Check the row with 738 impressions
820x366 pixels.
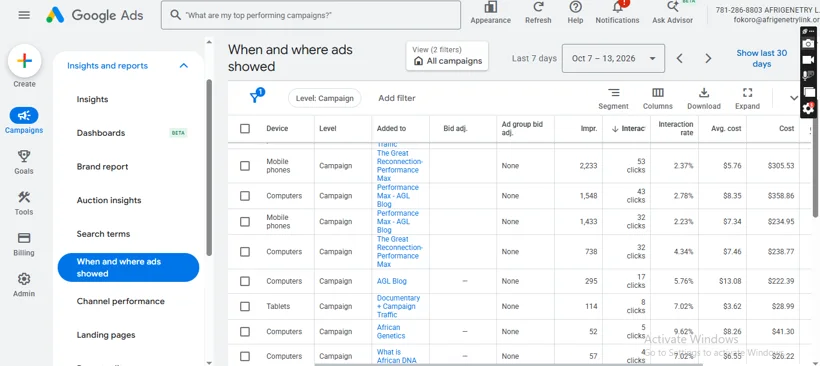(245, 251)
